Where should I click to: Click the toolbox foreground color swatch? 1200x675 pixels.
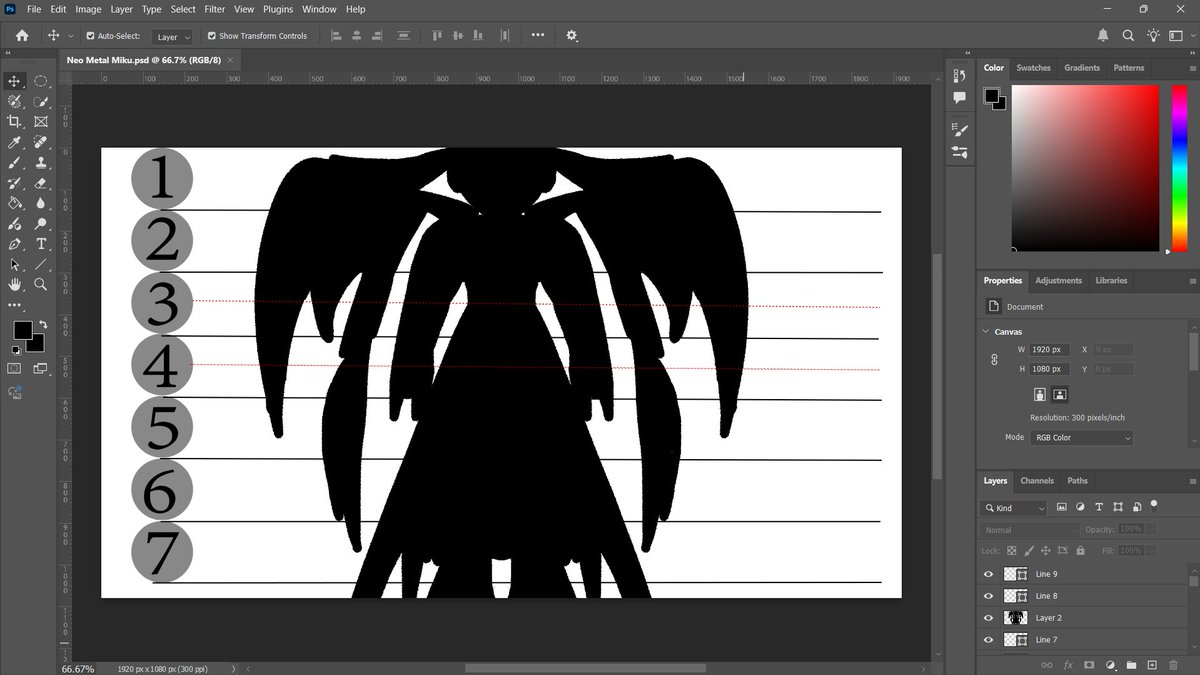click(22, 331)
